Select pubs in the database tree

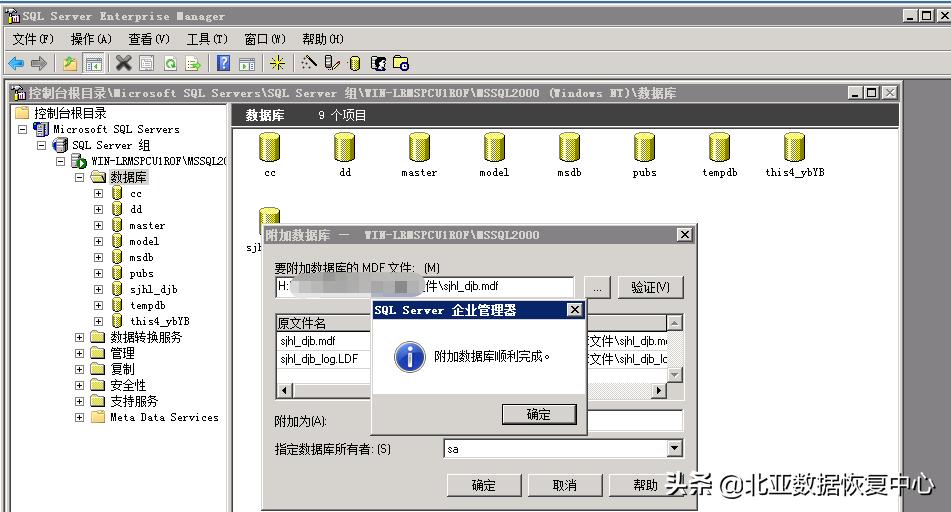[141, 274]
